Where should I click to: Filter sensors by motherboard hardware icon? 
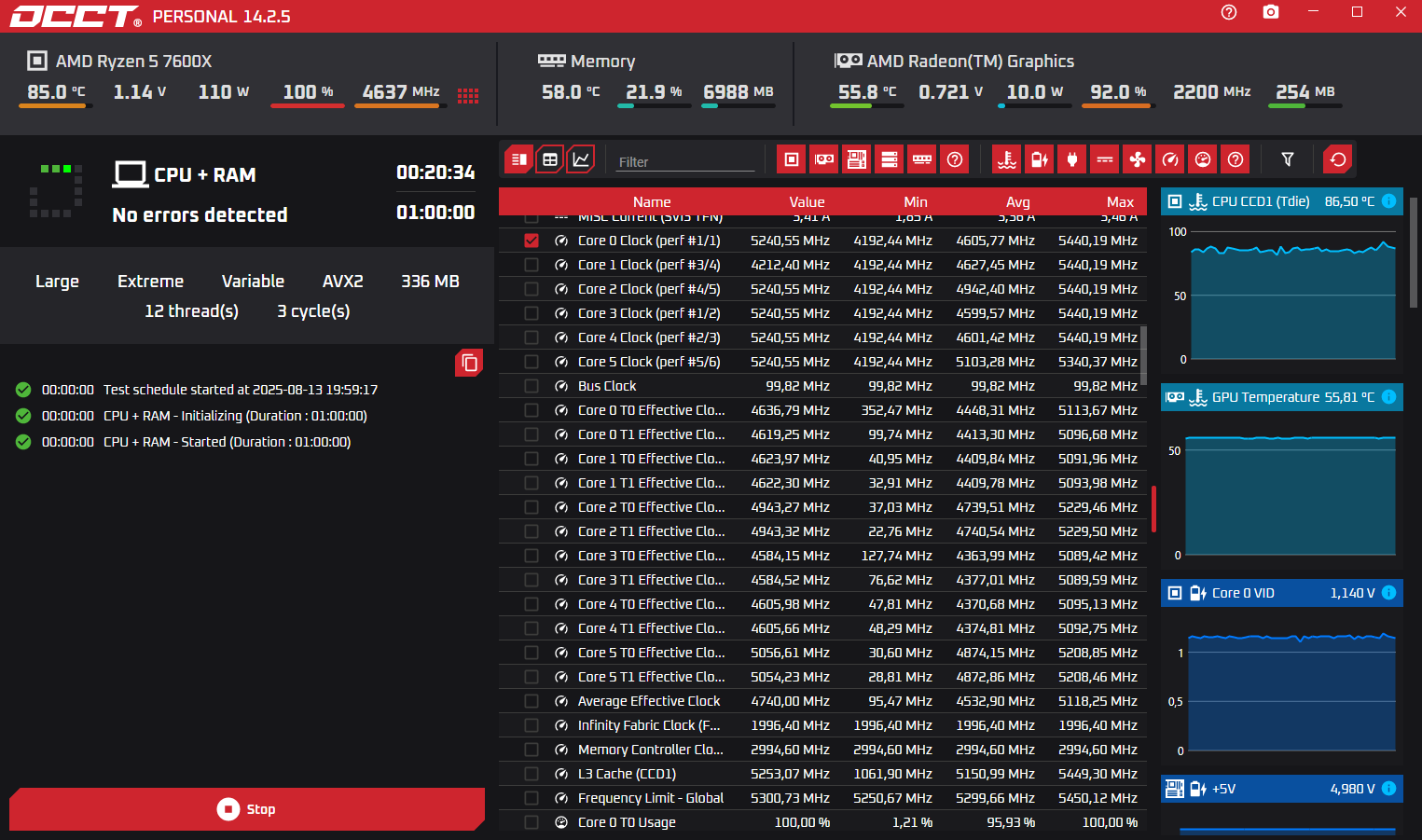coord(857,159)
